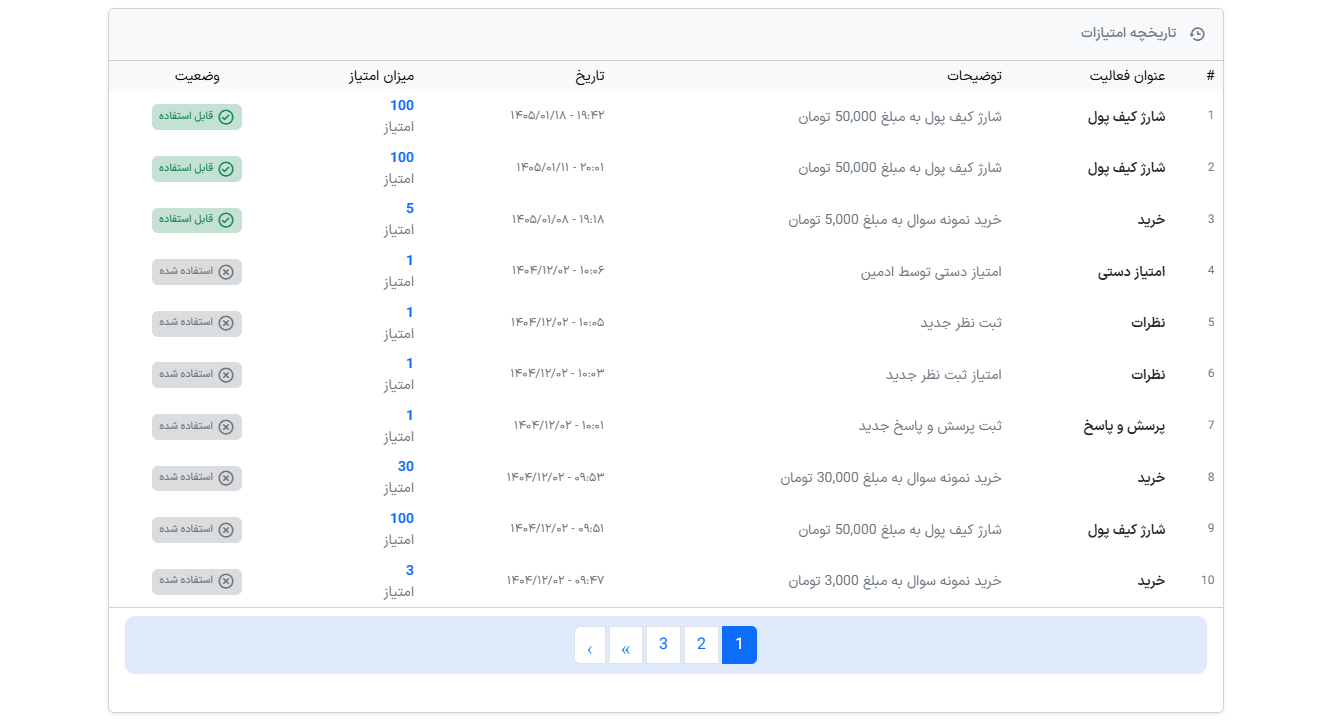Click the 5 points value in row 3
Screen dimensions: 1331x723
click(410, 209)
